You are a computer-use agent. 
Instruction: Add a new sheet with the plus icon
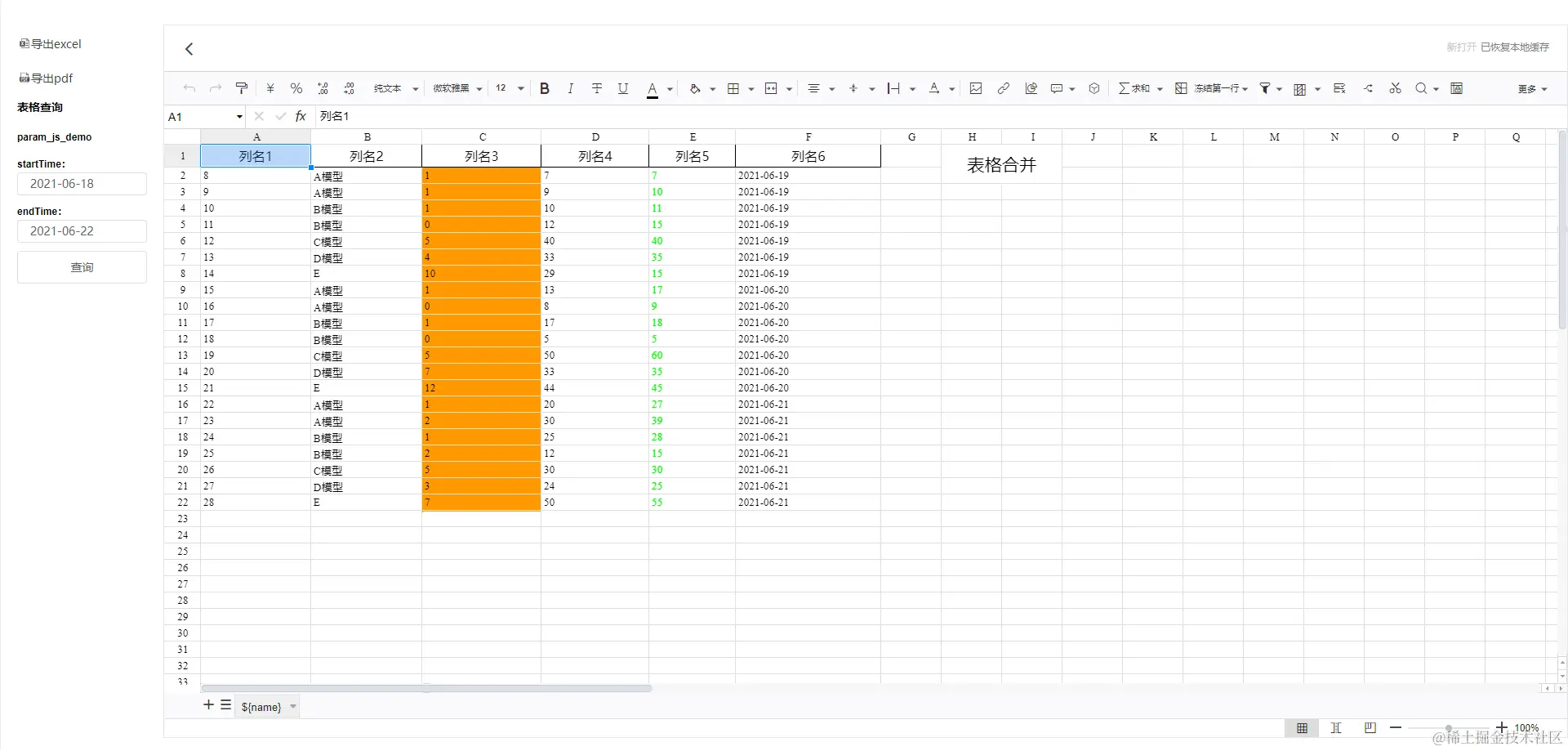(208, 705)
